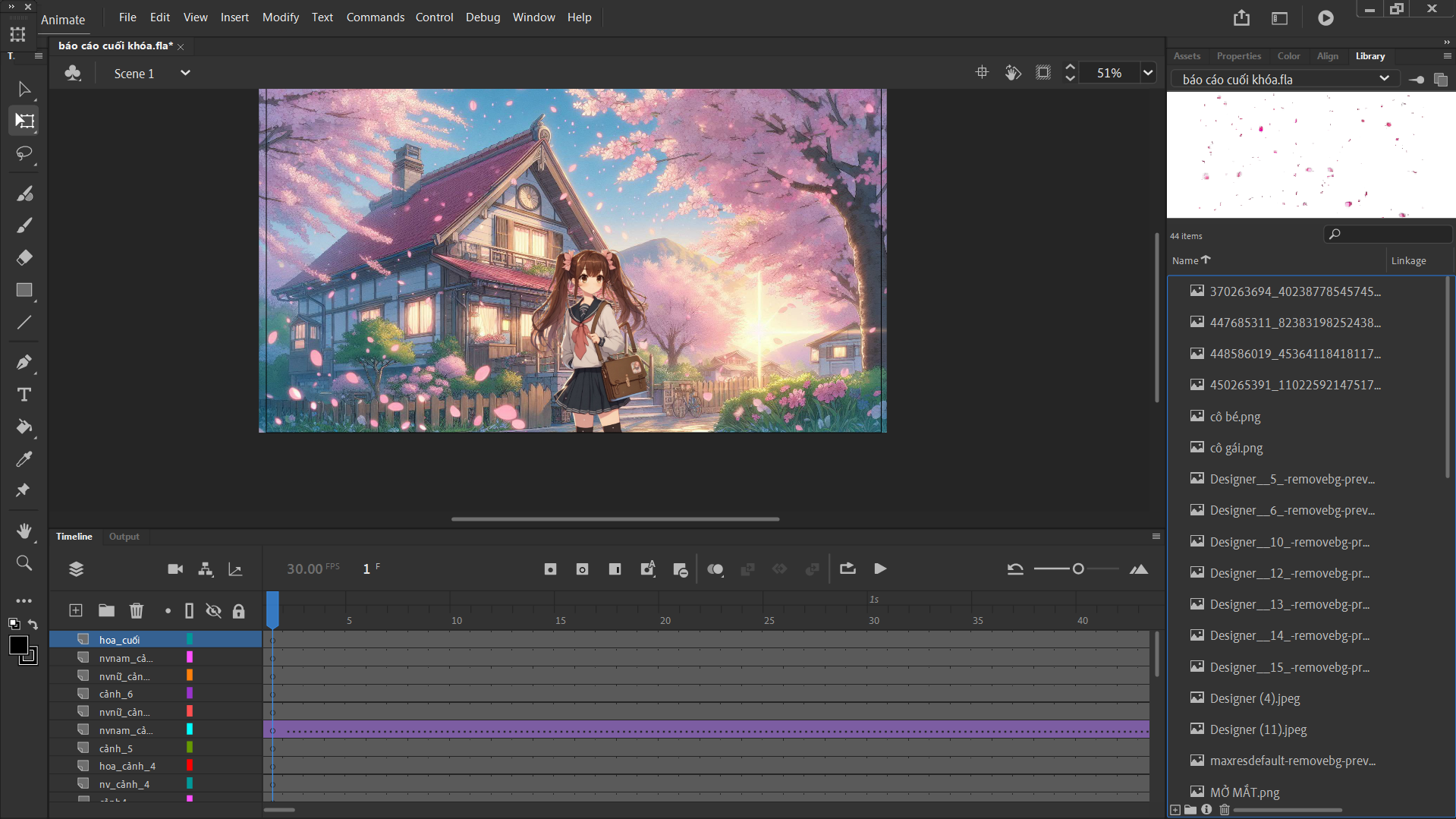The width and height of the screenshot is (1456, 819).
Task: Select the Classic Brush tool
Action: [x=24, y=225]
